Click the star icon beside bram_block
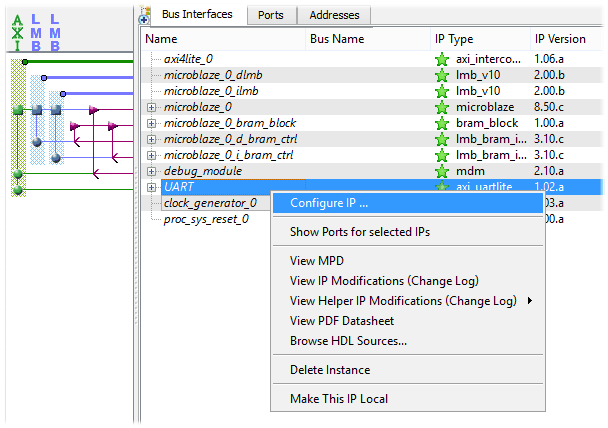 coord(442,123)
